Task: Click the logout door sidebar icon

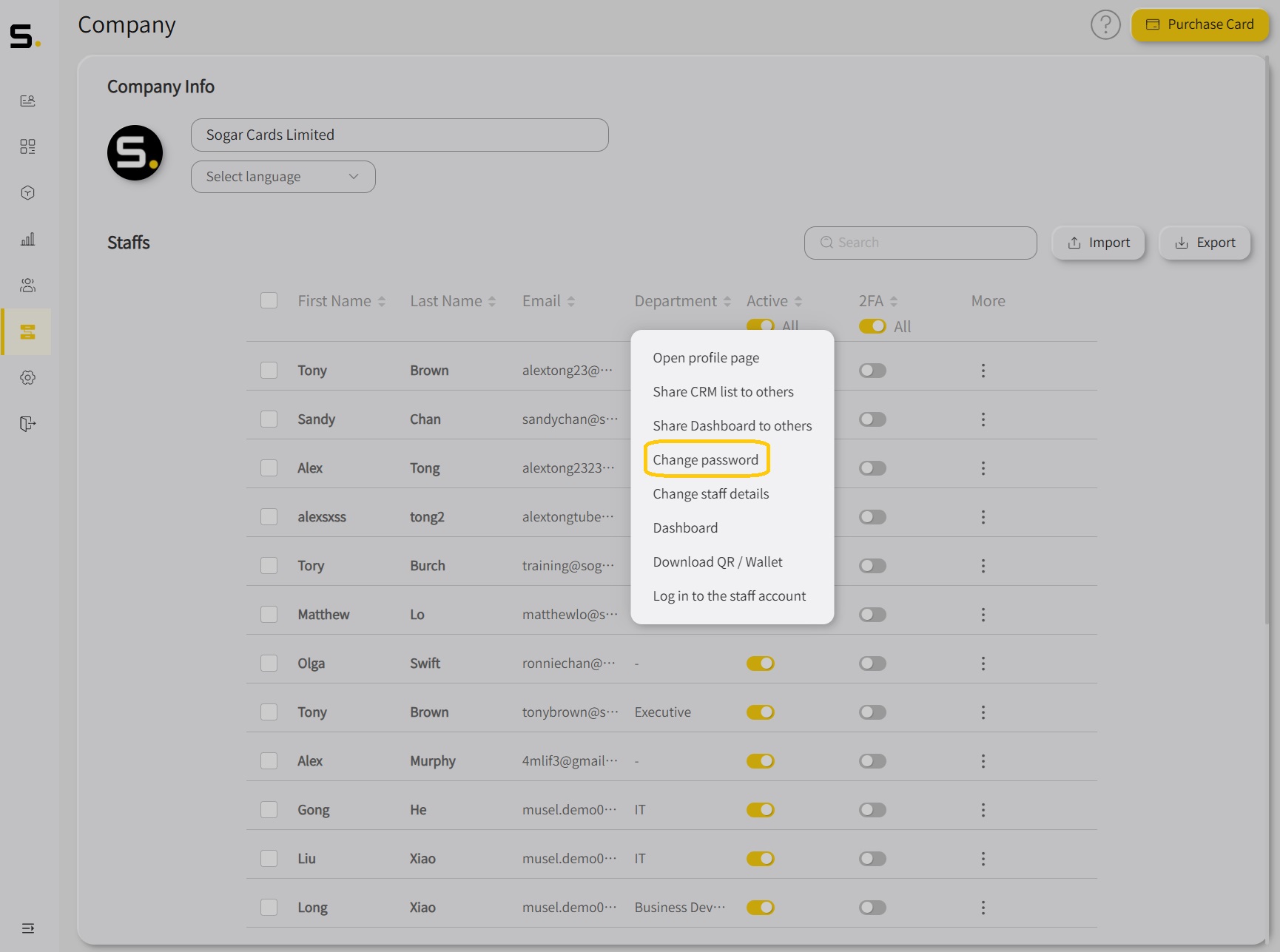Action: pos(27,424)
